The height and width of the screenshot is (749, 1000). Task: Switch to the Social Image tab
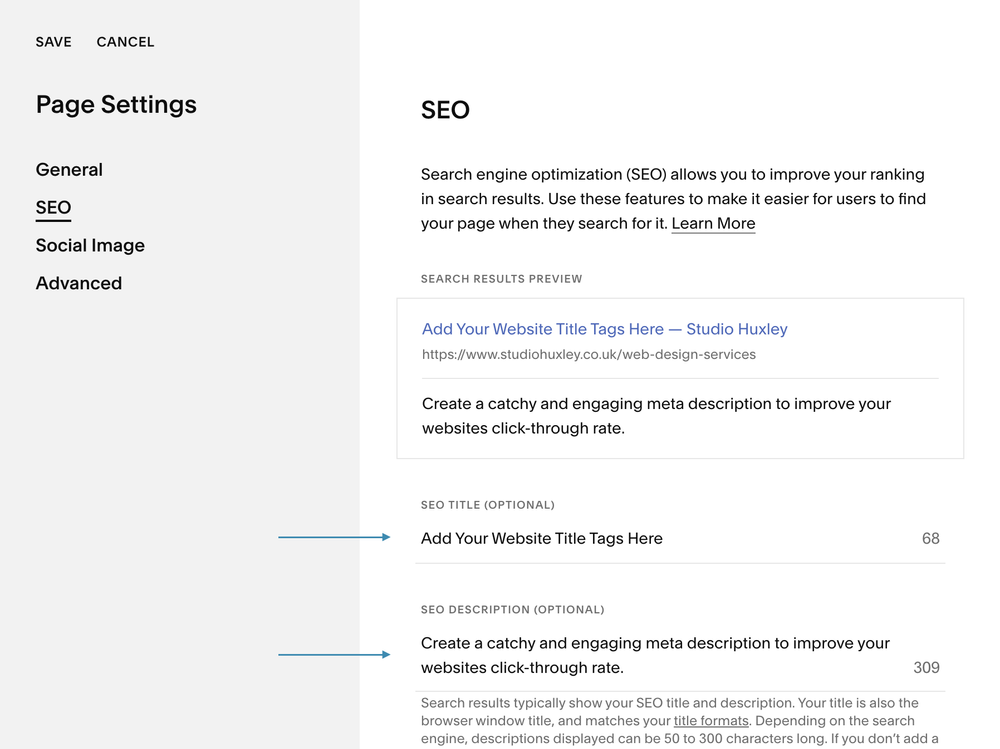(90, 246)
